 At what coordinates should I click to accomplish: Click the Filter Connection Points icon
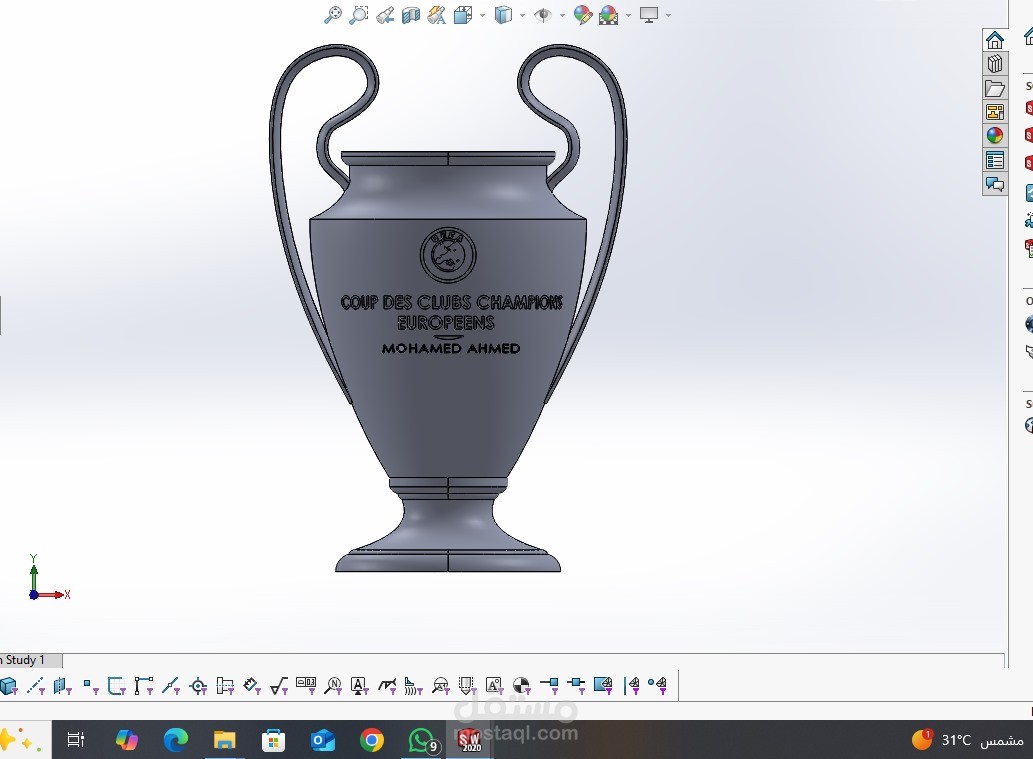[549, 686]
